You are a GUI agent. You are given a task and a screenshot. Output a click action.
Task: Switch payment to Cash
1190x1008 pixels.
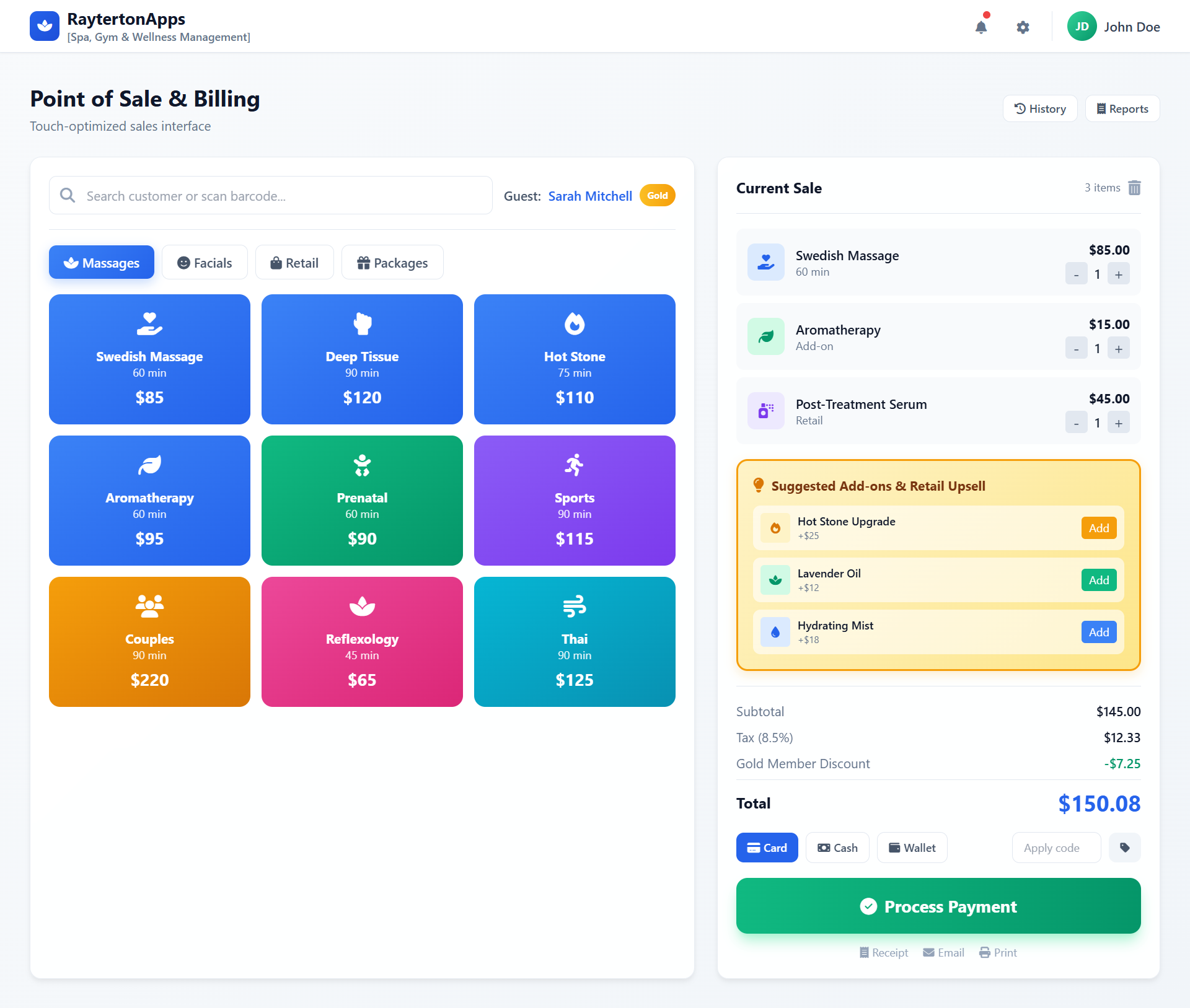(x=837, y=848)
